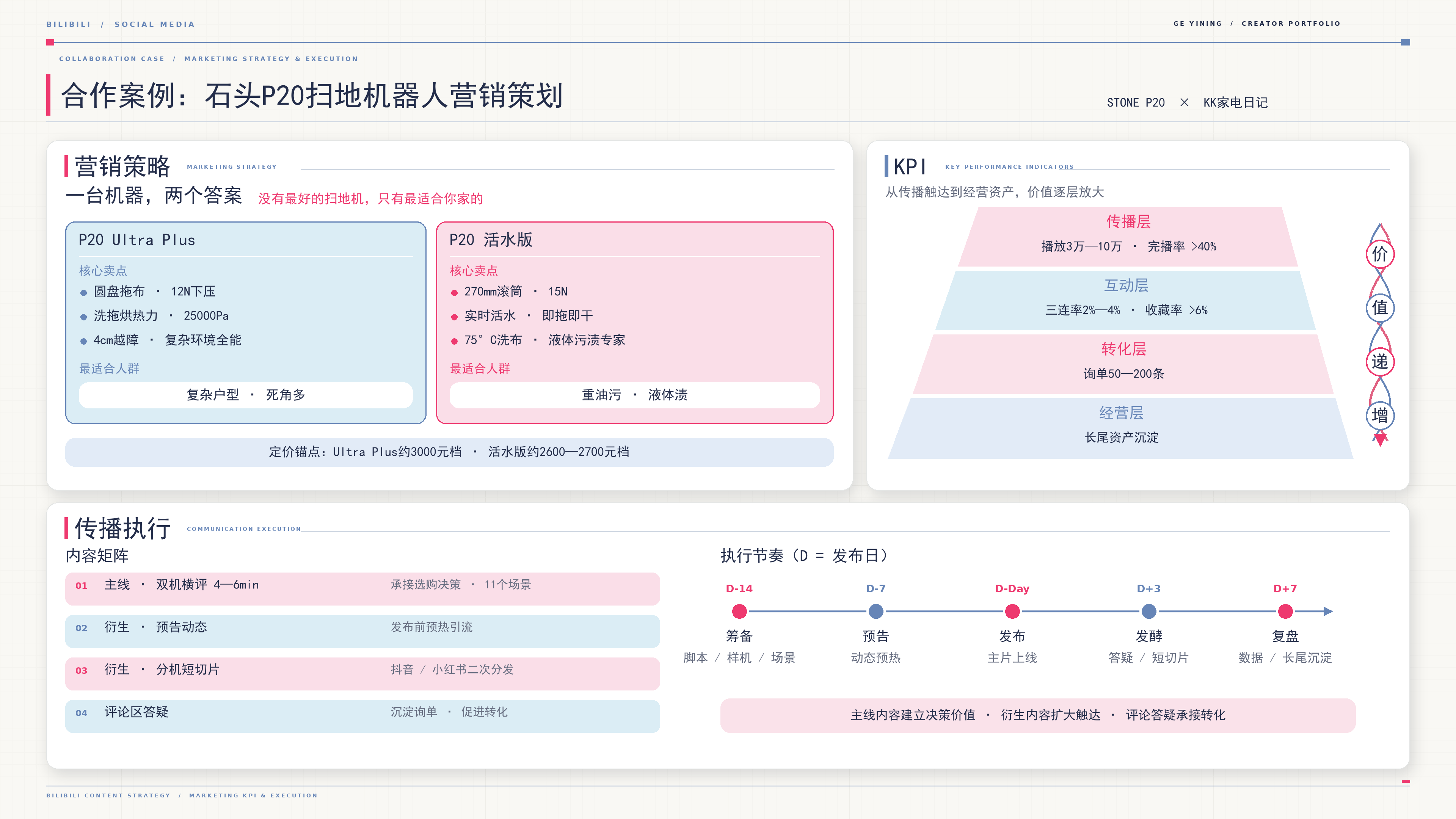Click GE YINING / CREATOR PORTFOLIO header label
The image size is (1456, 819).
click(1257, 24)
